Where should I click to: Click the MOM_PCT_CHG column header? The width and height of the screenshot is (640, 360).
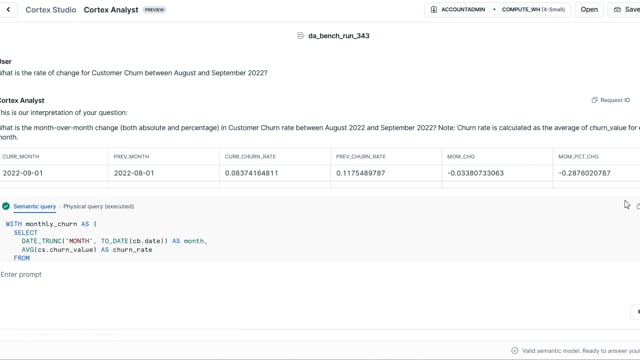click(578, 156)
